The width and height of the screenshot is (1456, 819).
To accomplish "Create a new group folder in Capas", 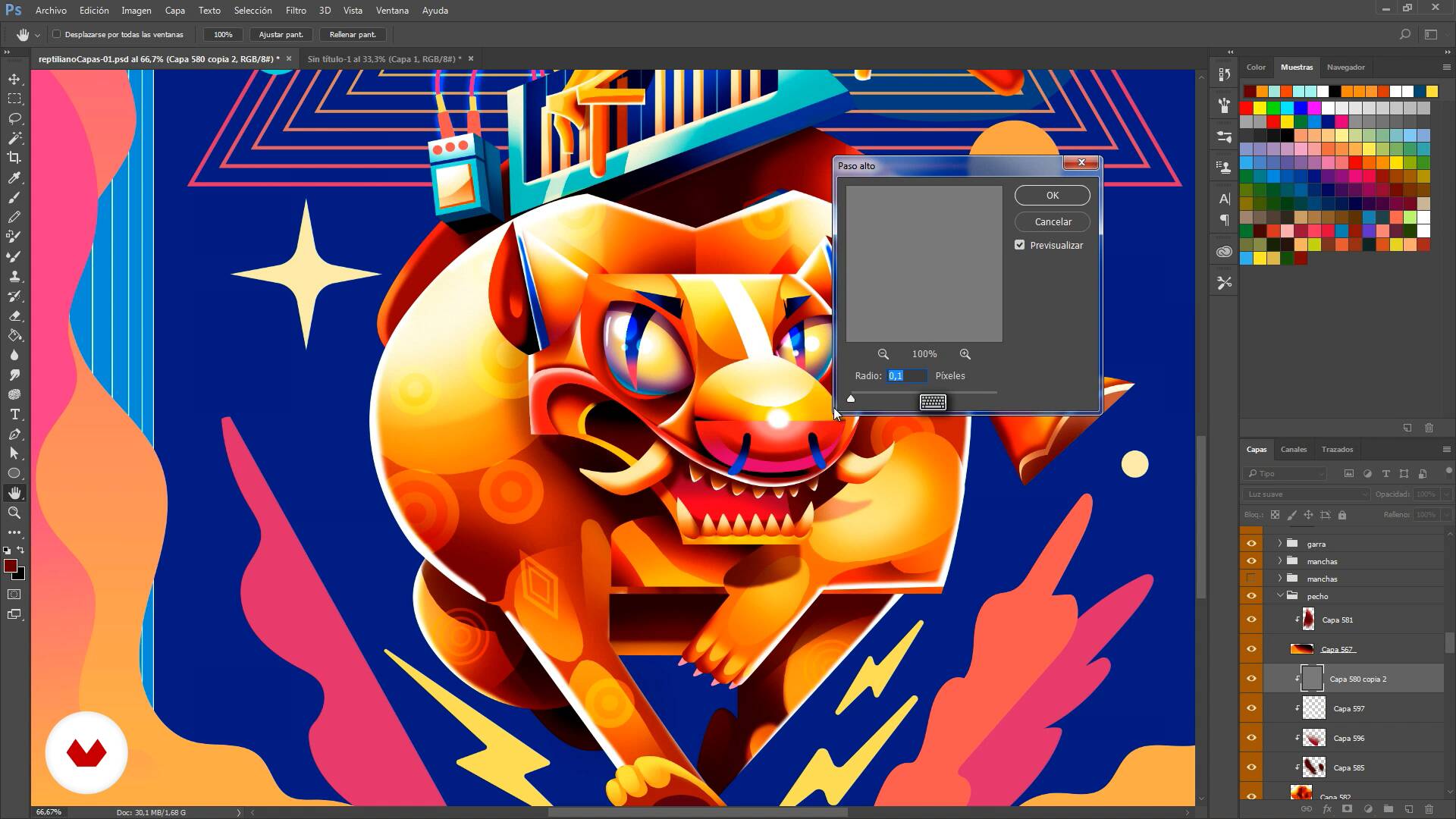I will pyautogui.click(x=1389, y=809).
